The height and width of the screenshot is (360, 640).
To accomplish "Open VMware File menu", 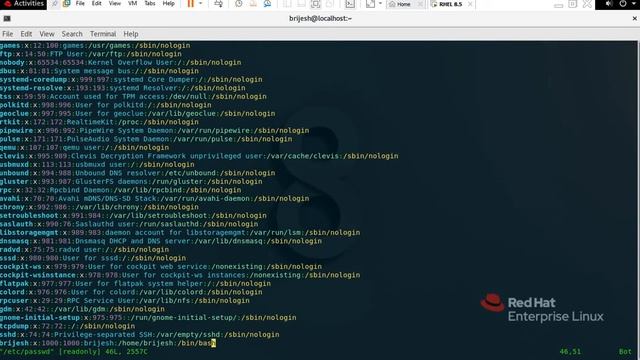I will 80,3.
